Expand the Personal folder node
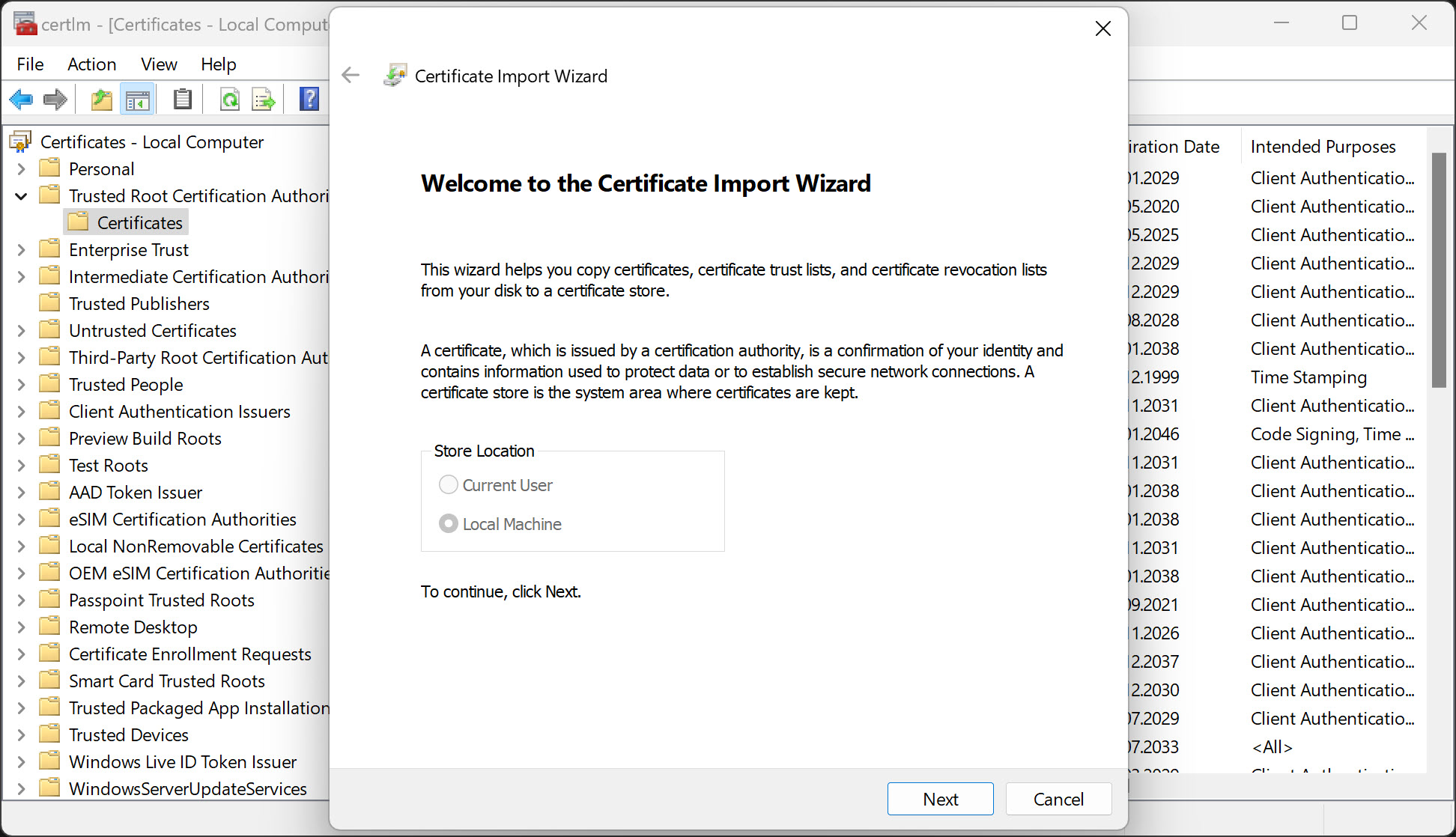This screenshot has width=1456, height=837. (x=21, y=169)
